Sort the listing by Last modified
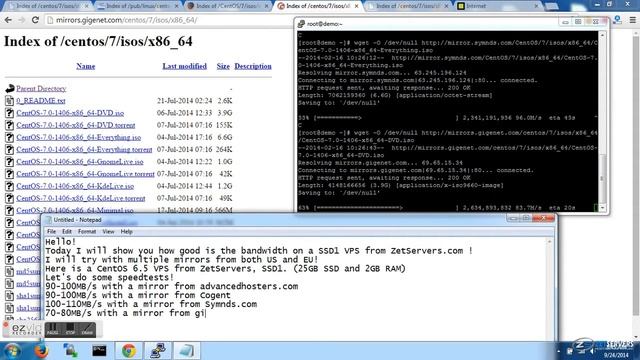 pos(184,66)
